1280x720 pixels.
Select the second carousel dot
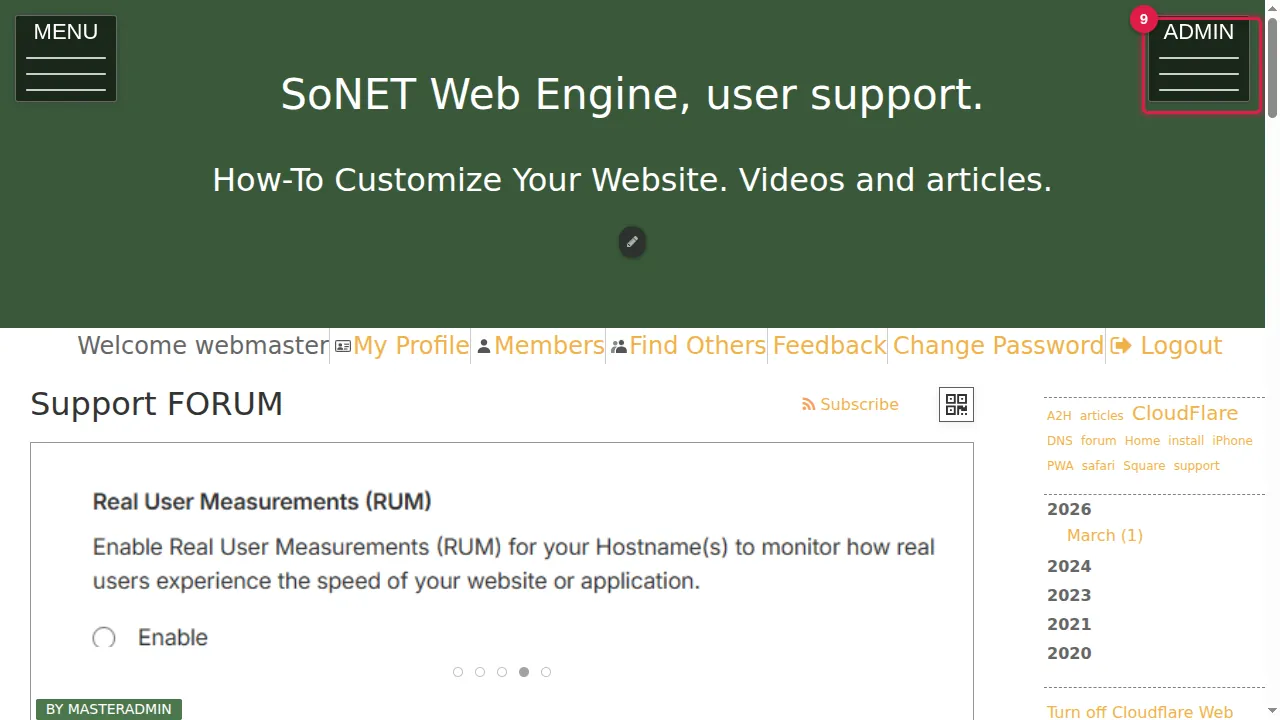coord(480,672)
